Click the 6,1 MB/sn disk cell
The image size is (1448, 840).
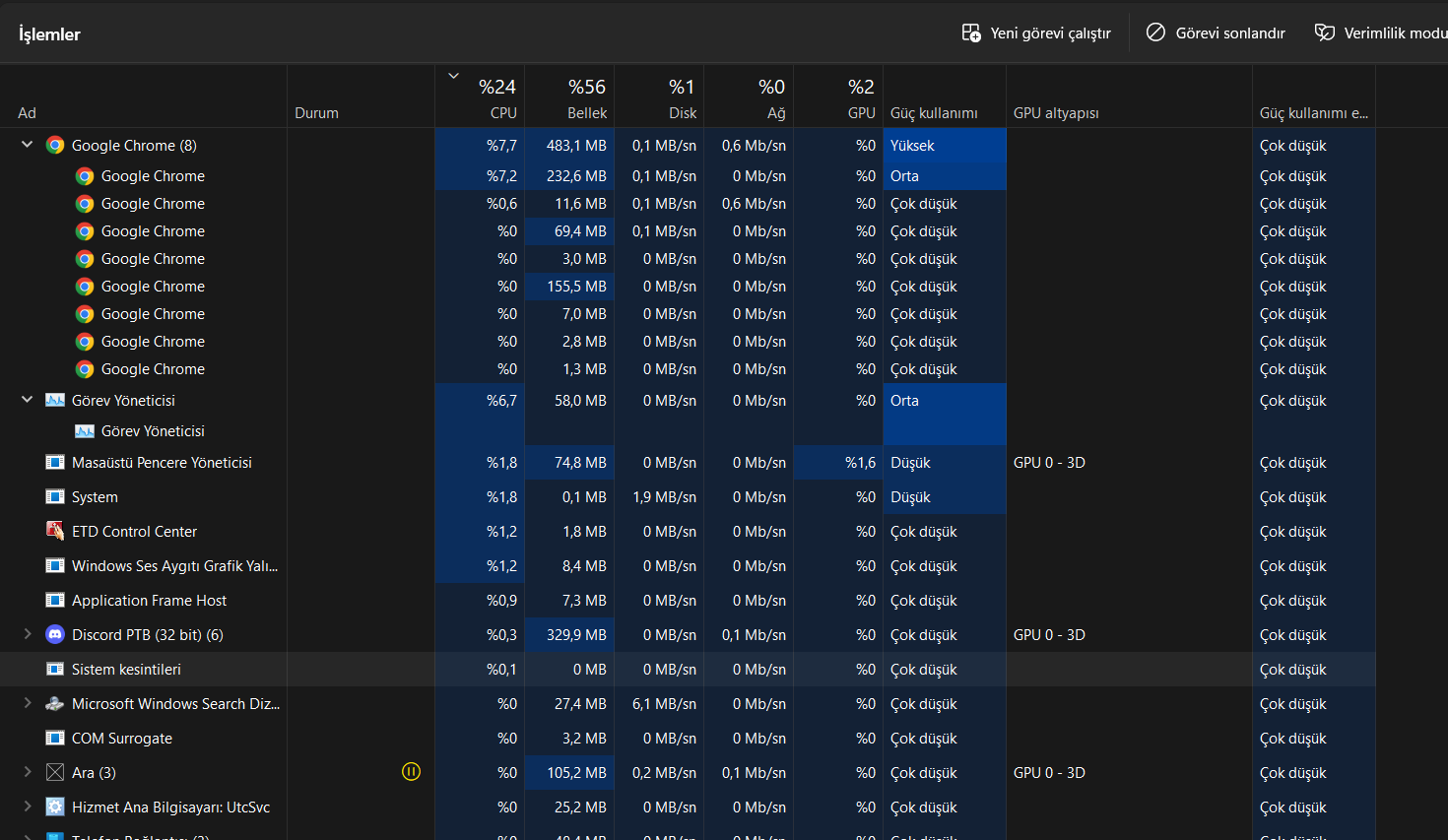pos(659,704)
